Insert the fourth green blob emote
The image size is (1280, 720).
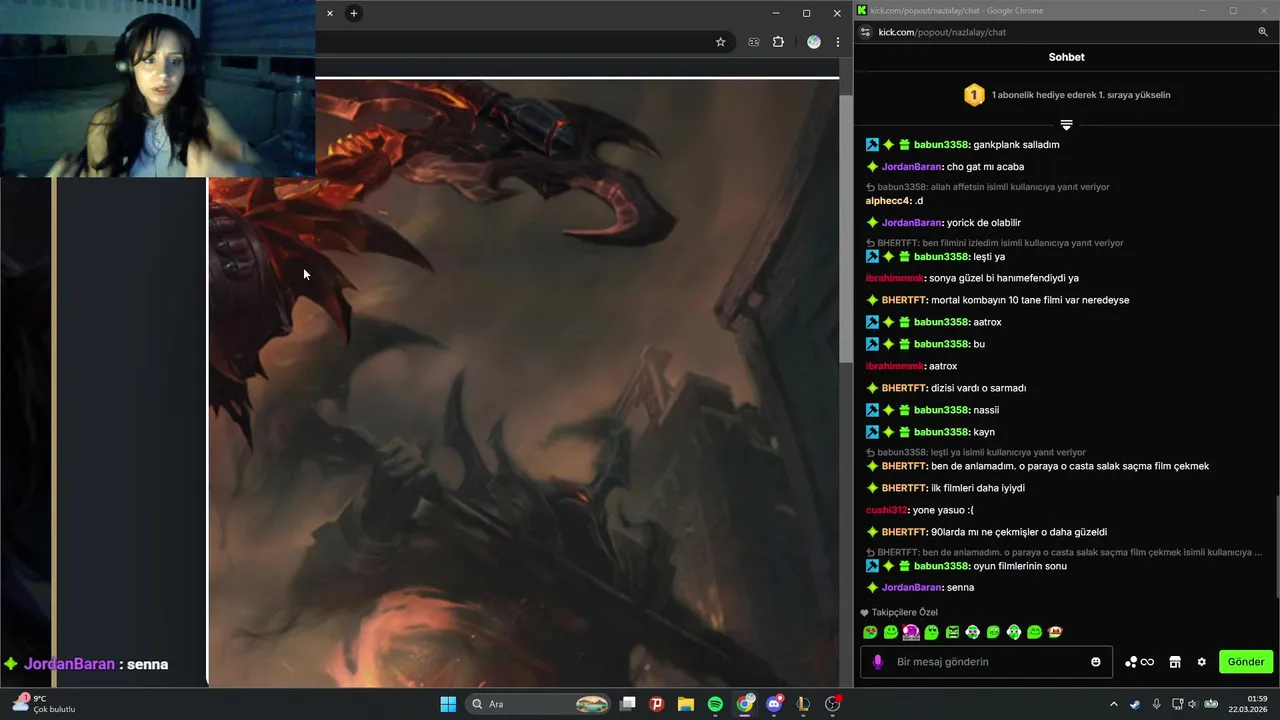(932, 632)
